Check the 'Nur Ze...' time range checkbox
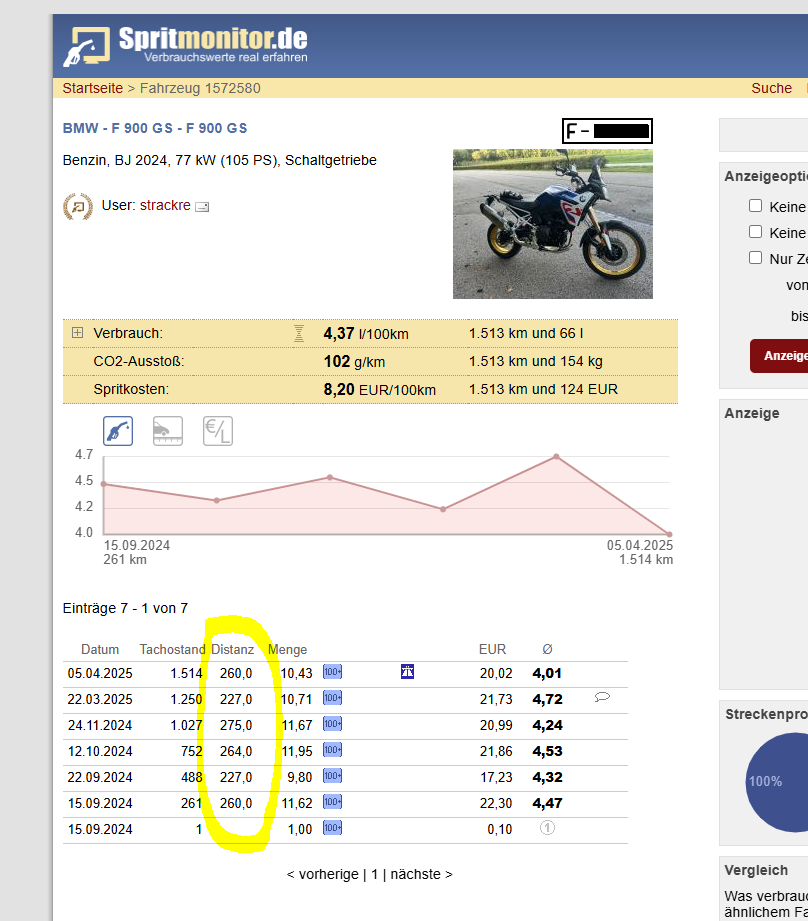The image size is (808, 921). pyautogui.click(x=756, y=258)
